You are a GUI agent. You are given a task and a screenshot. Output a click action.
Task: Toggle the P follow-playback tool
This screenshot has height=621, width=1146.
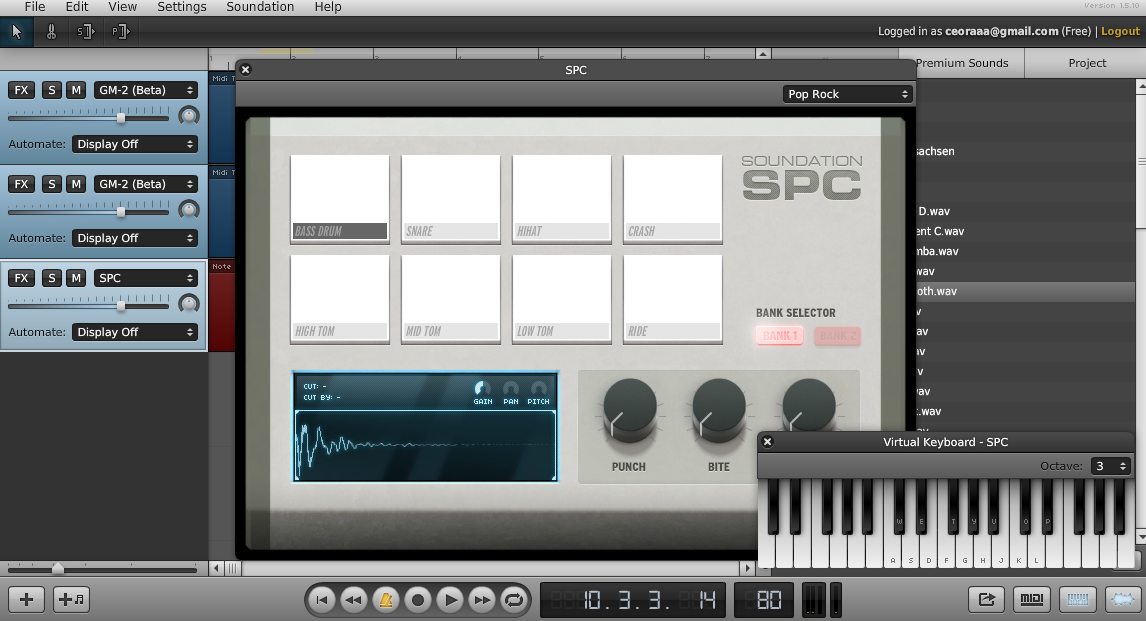120,31
